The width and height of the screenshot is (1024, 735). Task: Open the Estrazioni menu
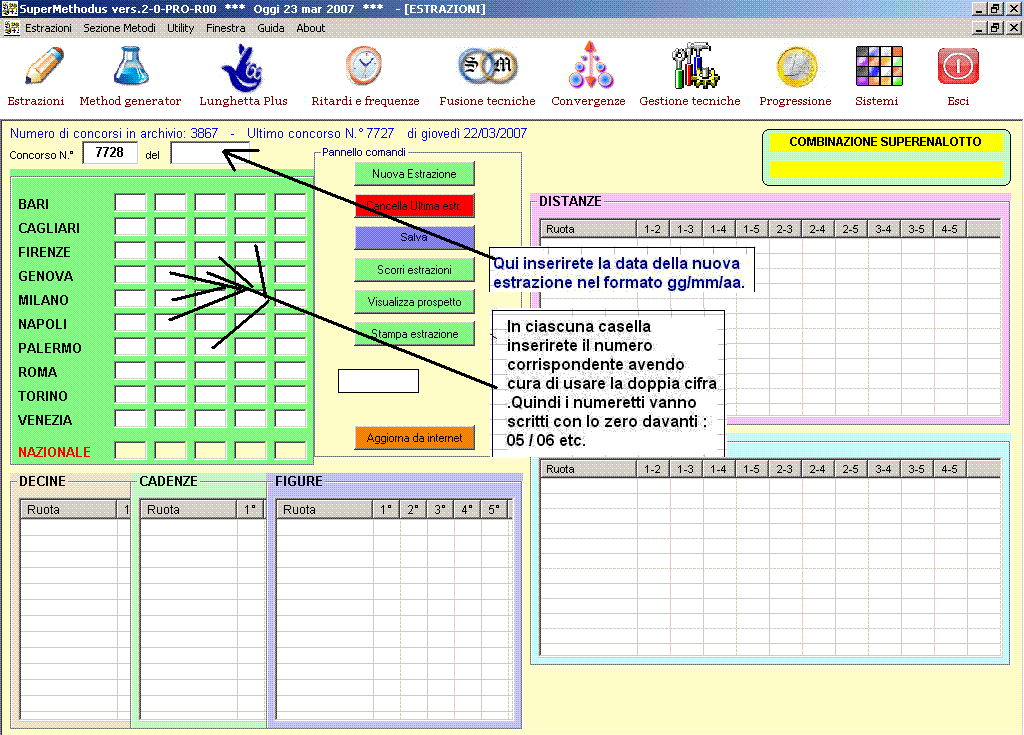pyautogui.click(x=48, y=28)
